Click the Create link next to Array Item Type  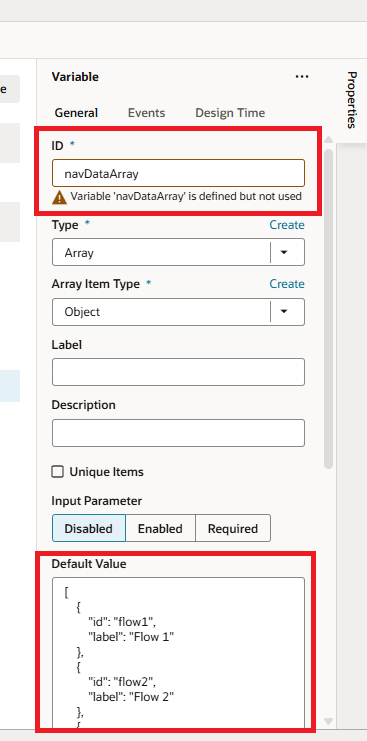(287, 284)
